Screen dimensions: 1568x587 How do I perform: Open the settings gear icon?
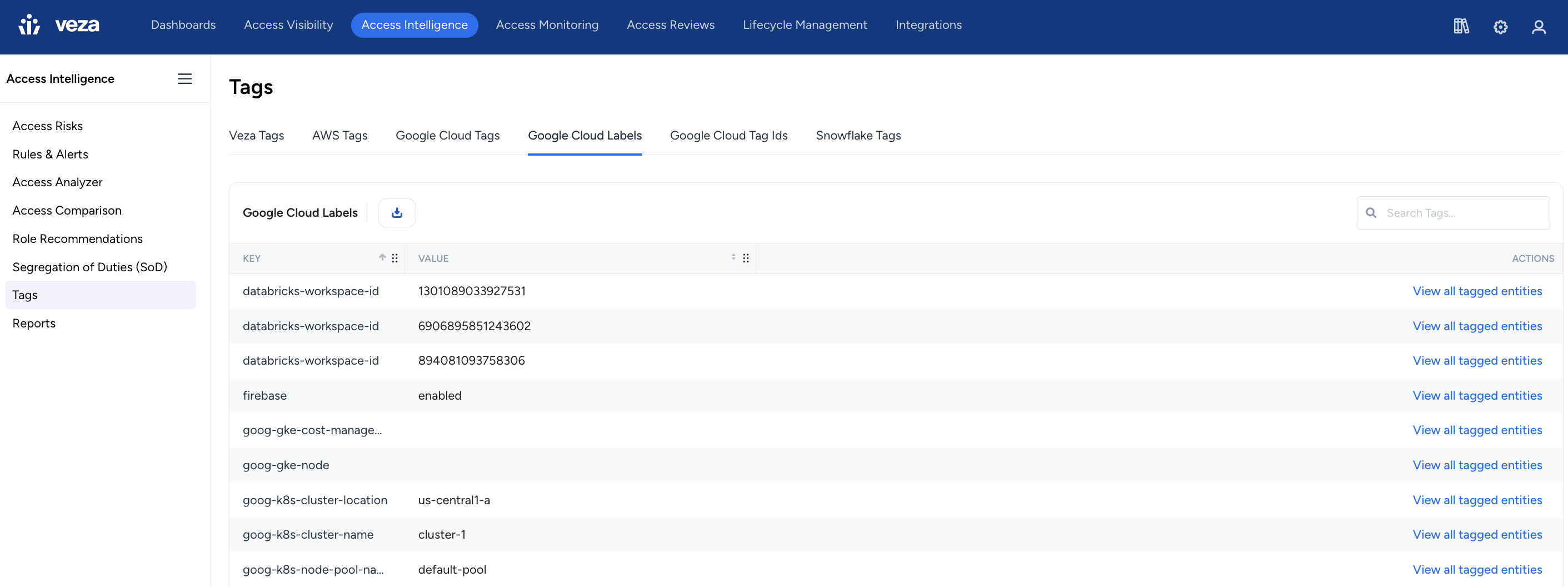(x=1500, y=27)
